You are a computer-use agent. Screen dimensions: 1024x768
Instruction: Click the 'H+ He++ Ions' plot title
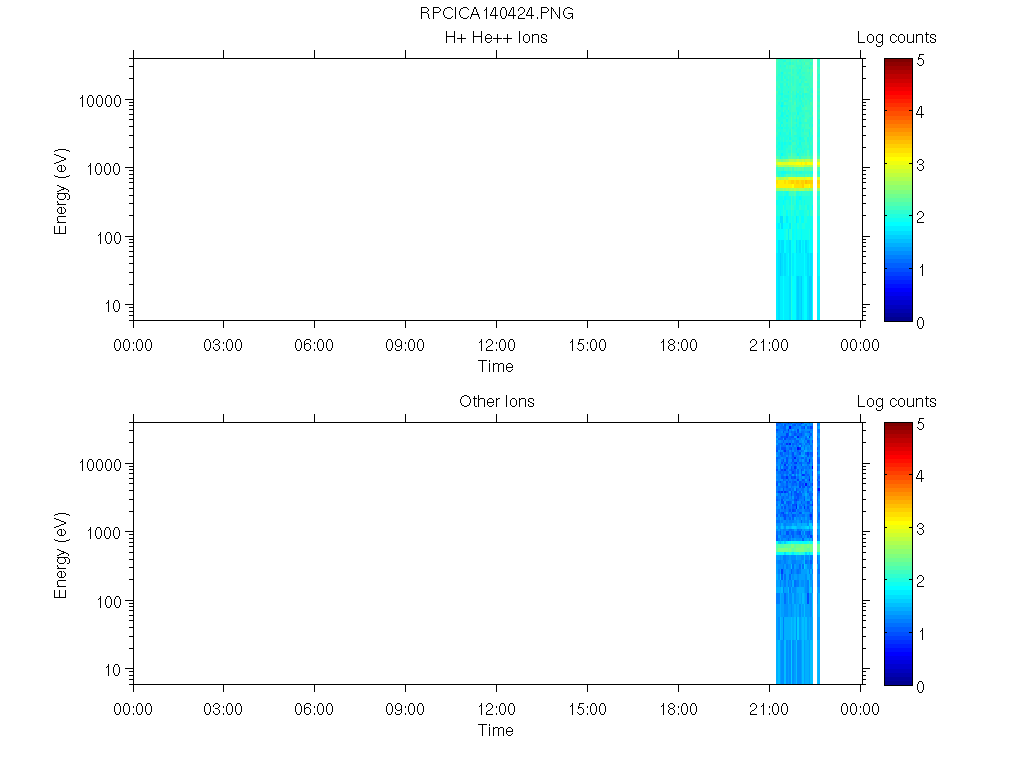click(496, 37)
